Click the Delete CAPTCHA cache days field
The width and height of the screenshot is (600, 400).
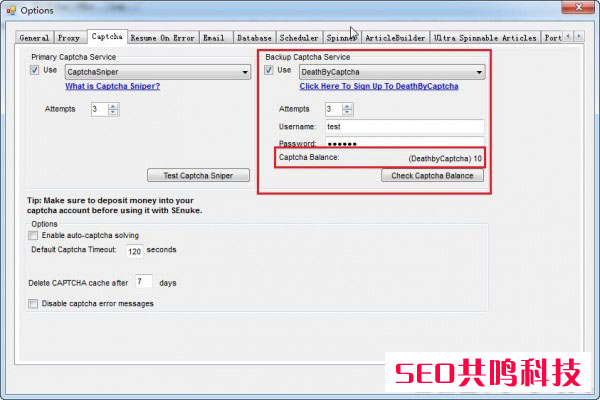point(144,282)
